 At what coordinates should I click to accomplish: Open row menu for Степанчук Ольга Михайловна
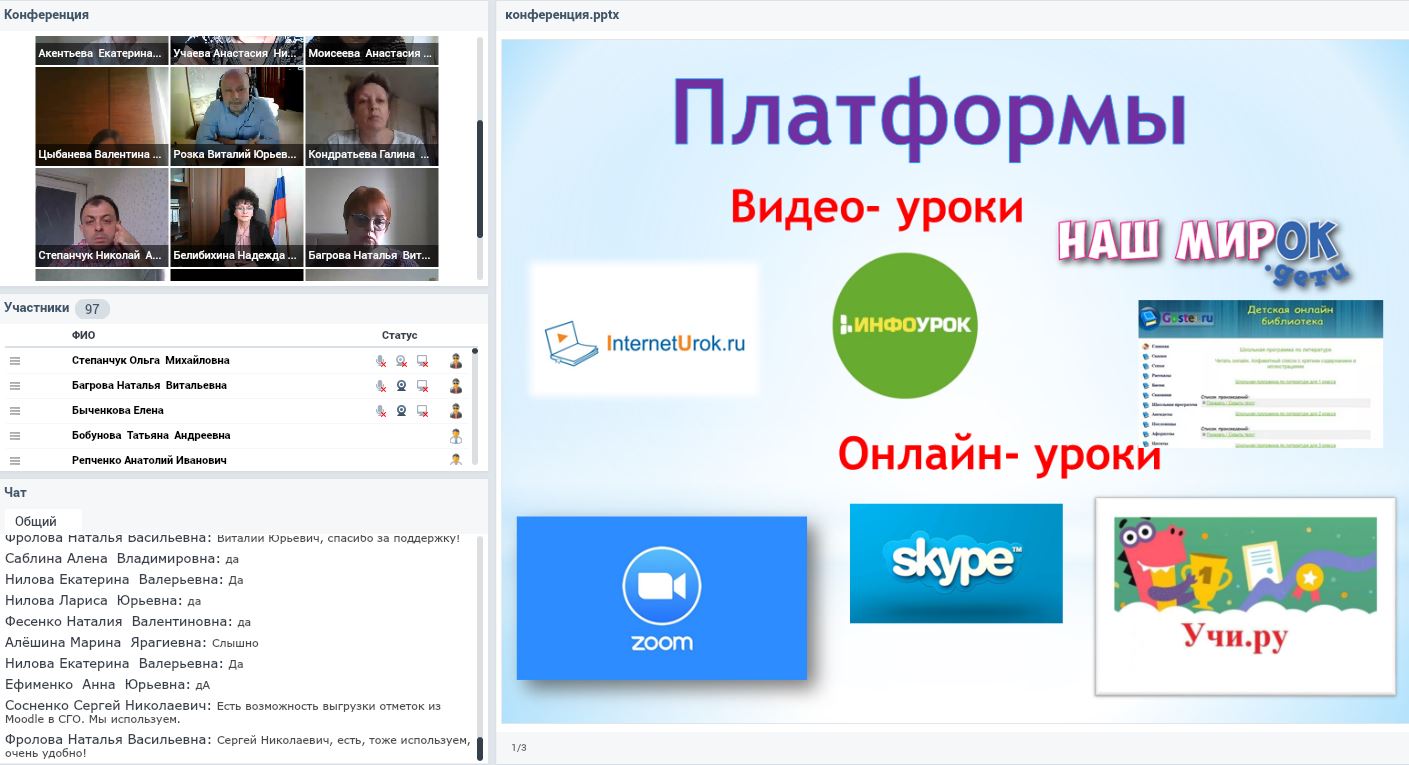click(x=15, y=361)
